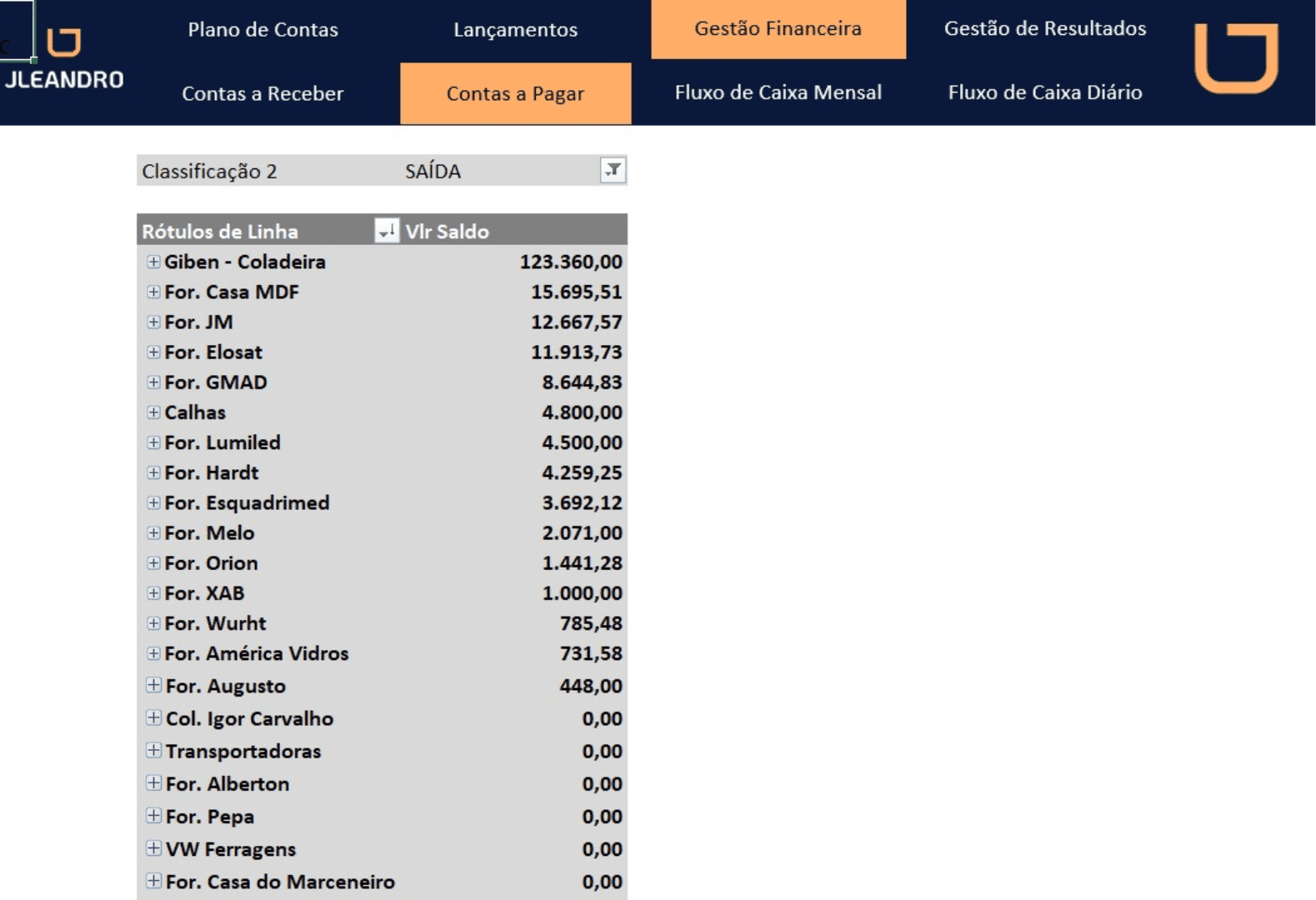Select the value 785,48
This screenshot has width=1316, height=900.
591,623
